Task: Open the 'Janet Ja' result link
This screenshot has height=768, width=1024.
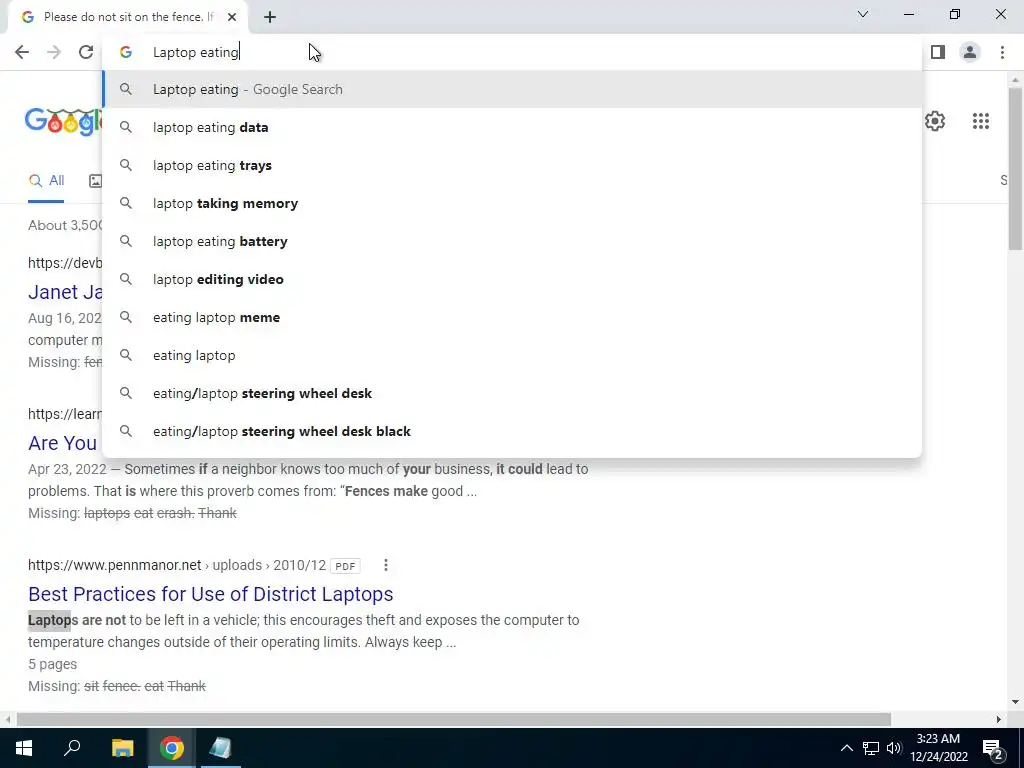Action: 65,292
